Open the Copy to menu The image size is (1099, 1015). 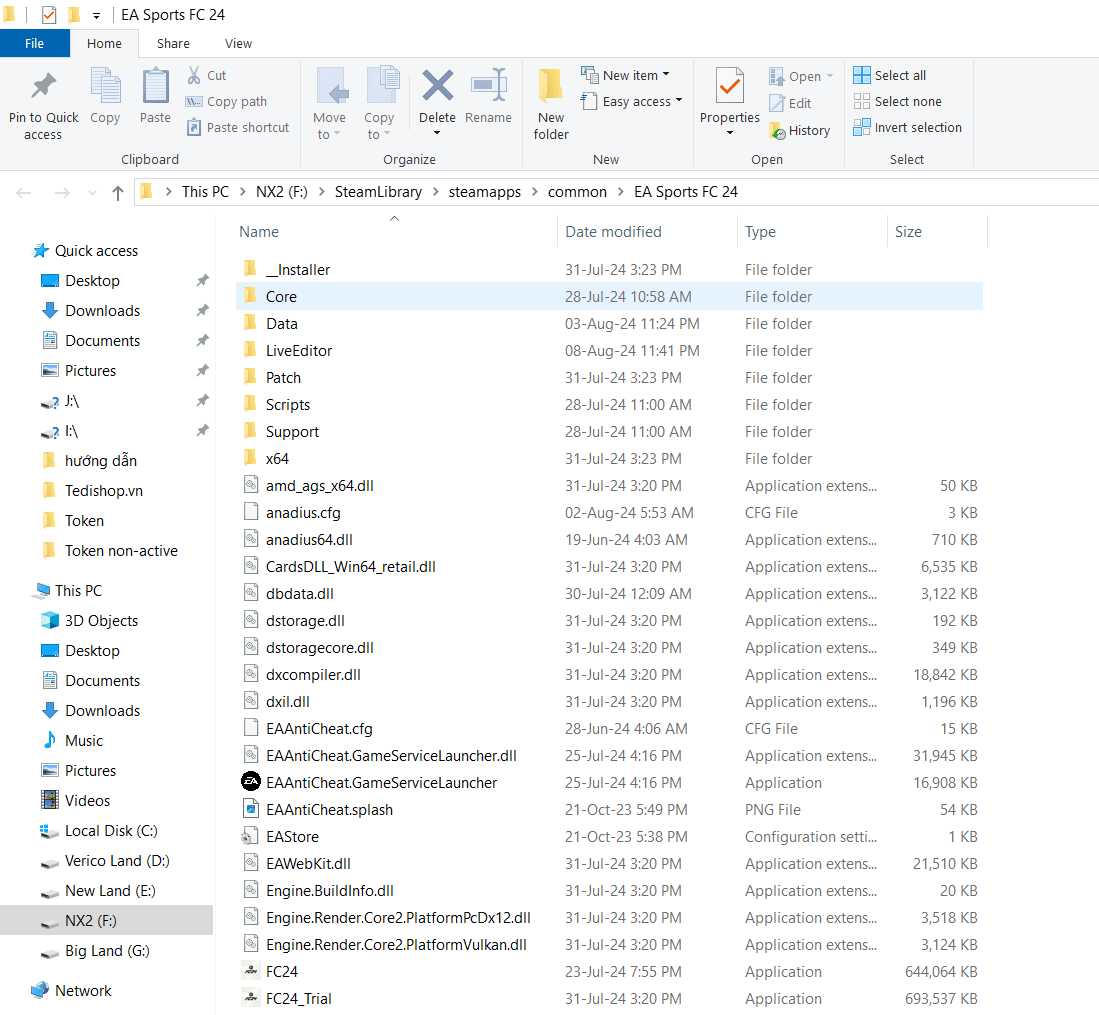[379, 104]
